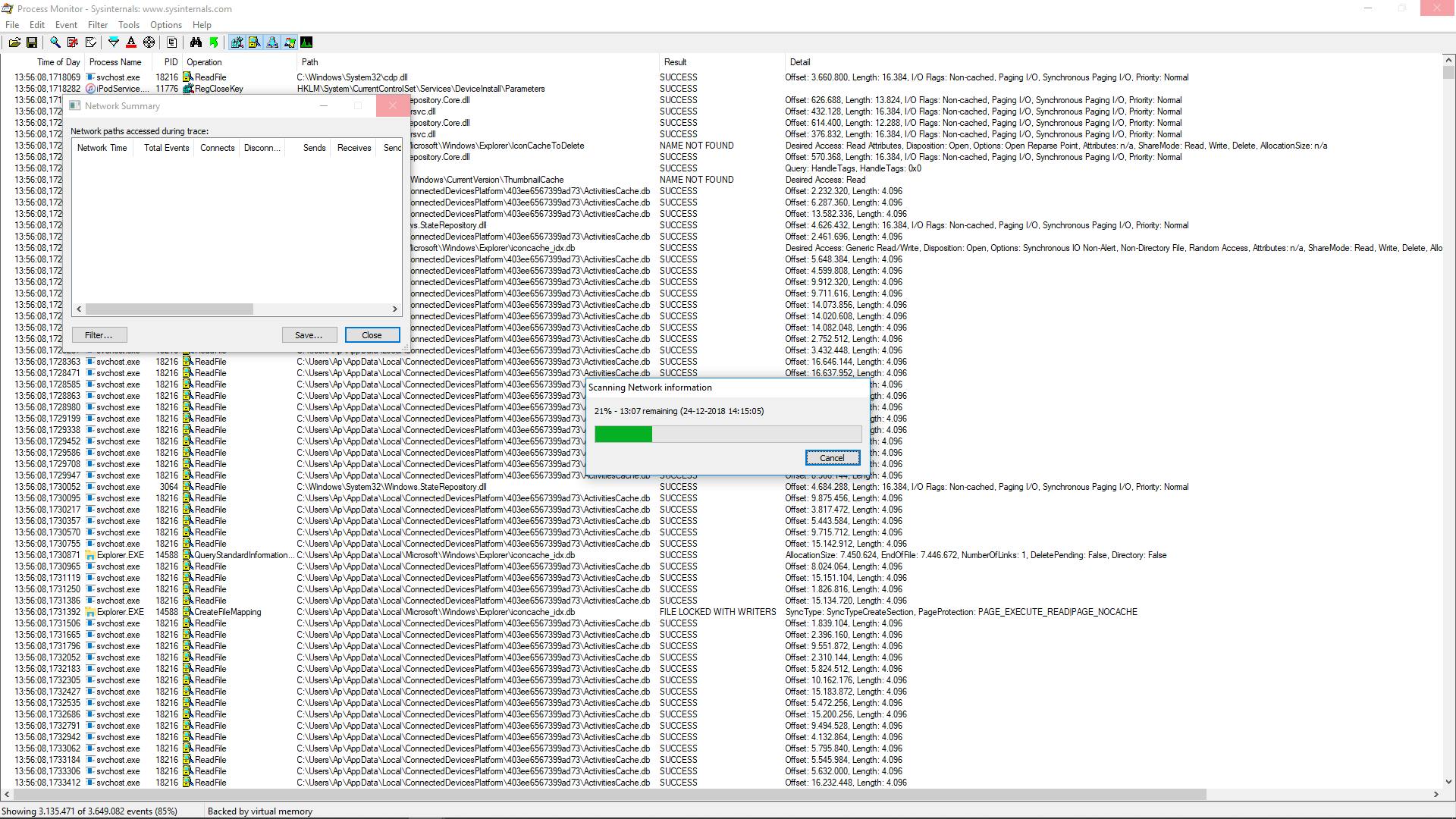Open the Filter menu
Image resolution: width=1456 pixels, height=819 pixels.
pos(98,25)
